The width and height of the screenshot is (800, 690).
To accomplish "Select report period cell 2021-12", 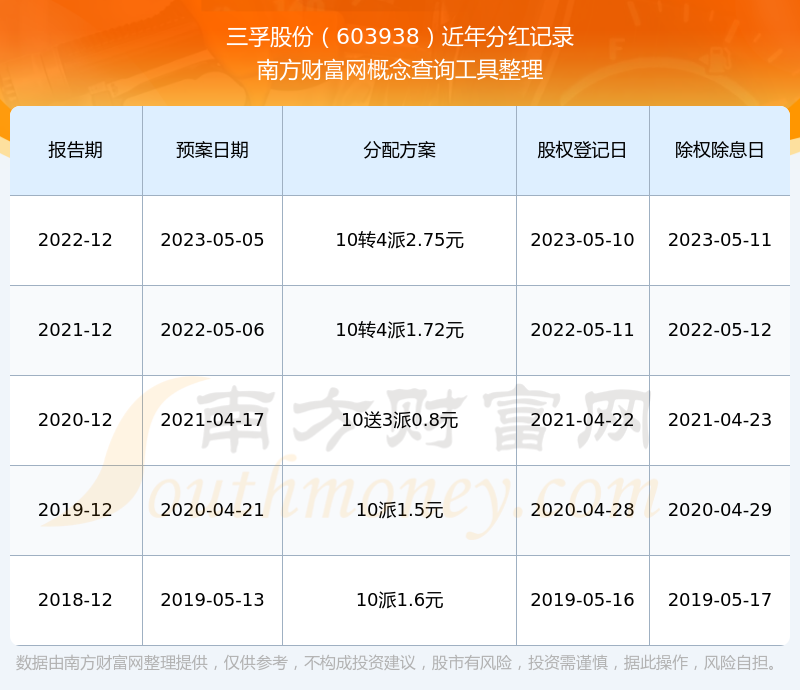I will [76, 330].
